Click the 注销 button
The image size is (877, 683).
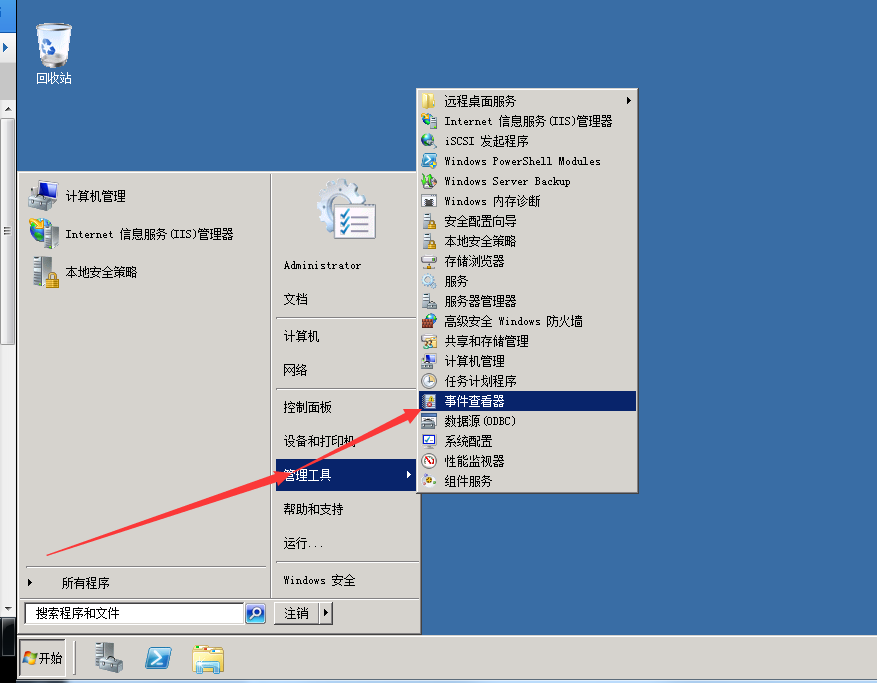[x=296, y=613]
